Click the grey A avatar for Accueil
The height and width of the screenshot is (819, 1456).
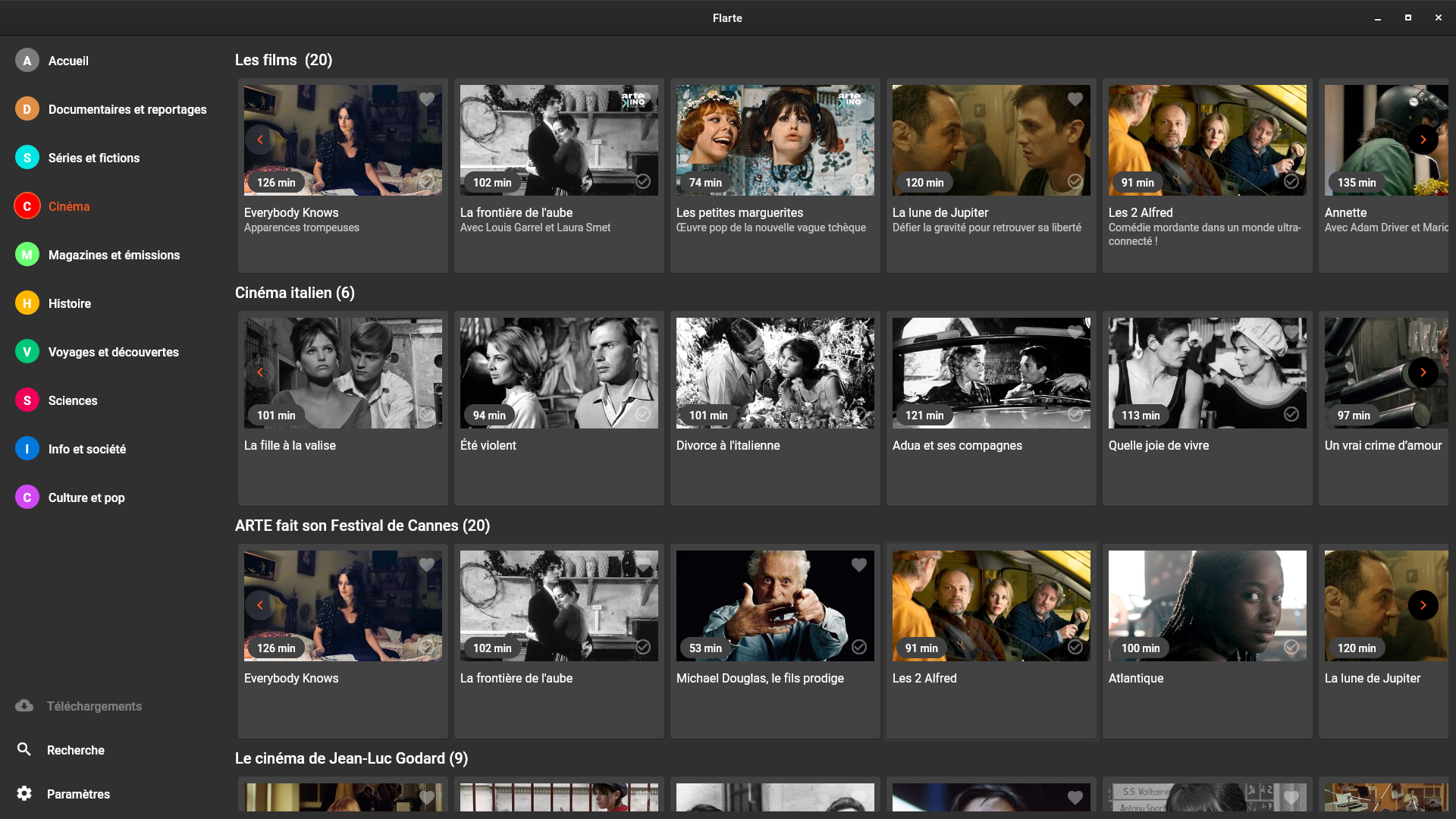27,61
